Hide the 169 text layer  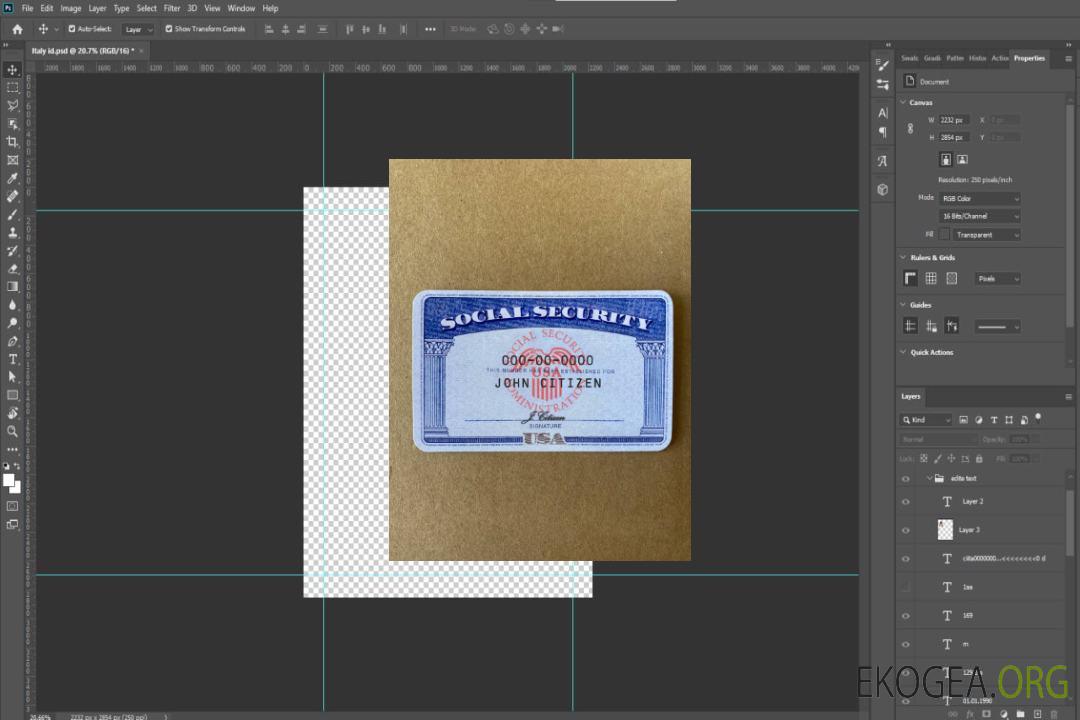click(906, 616)
